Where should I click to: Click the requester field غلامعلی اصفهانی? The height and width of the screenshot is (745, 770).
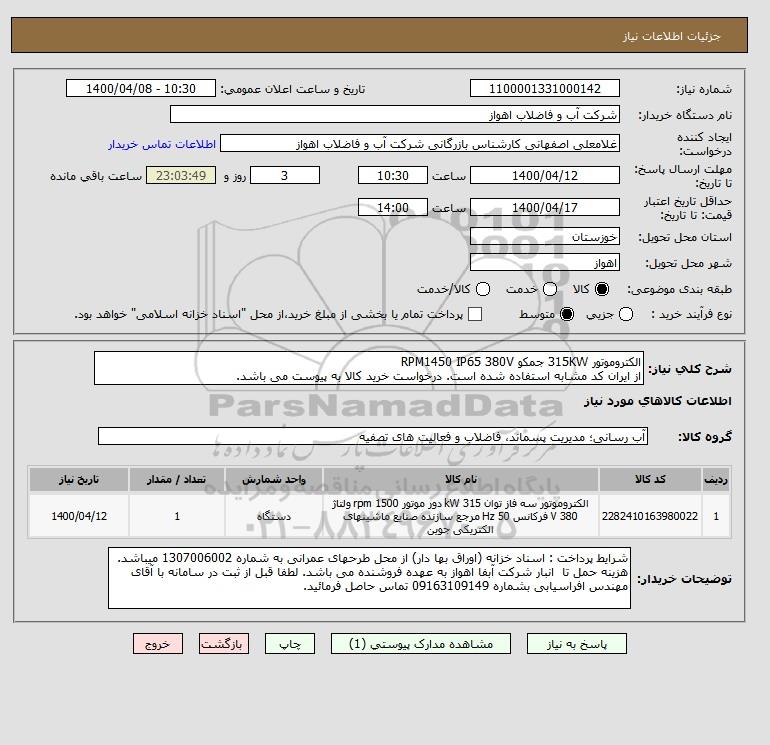pos(420,144)
